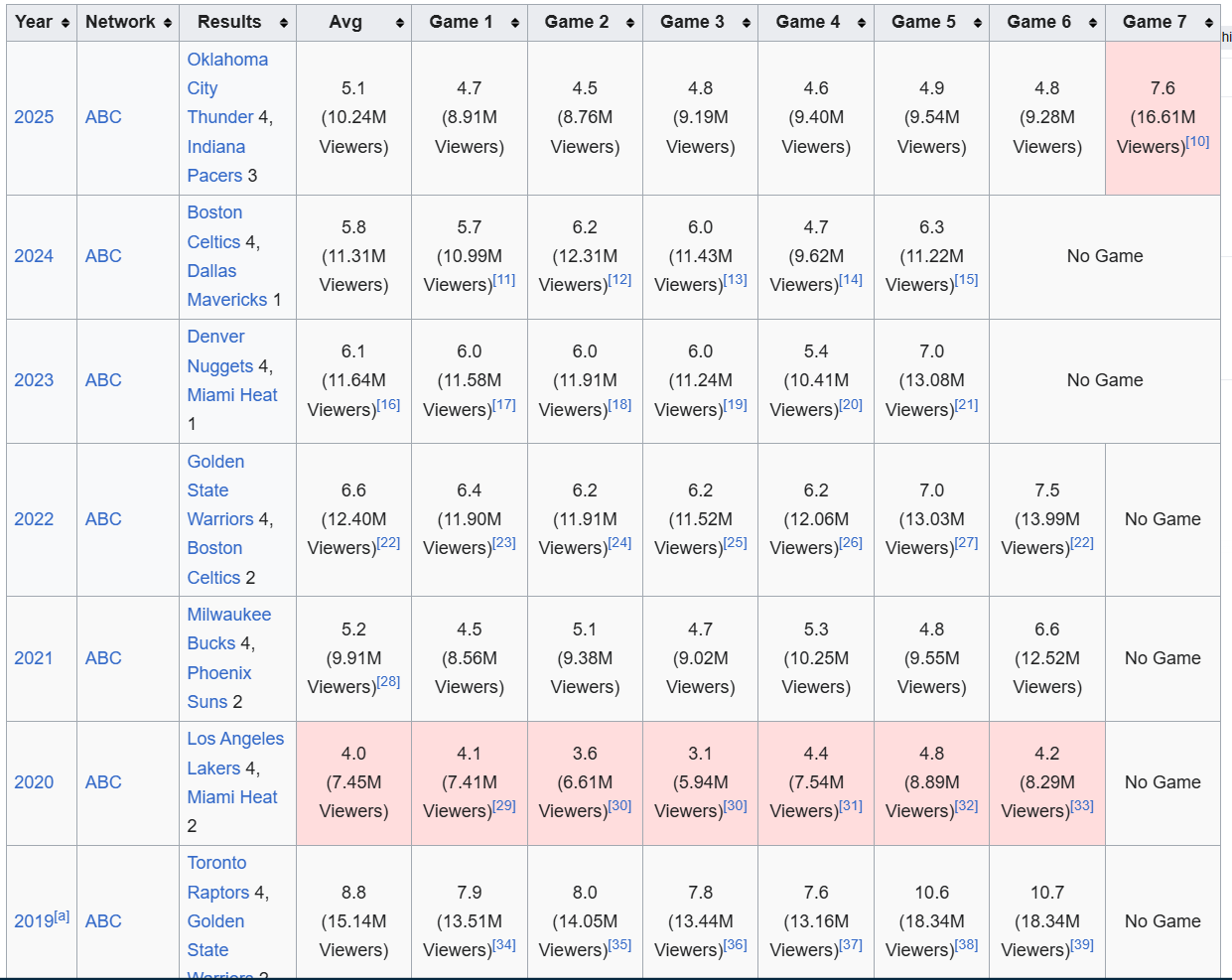Select 5.1 (10.24M Viewers) average cell

tap(353, 118)
